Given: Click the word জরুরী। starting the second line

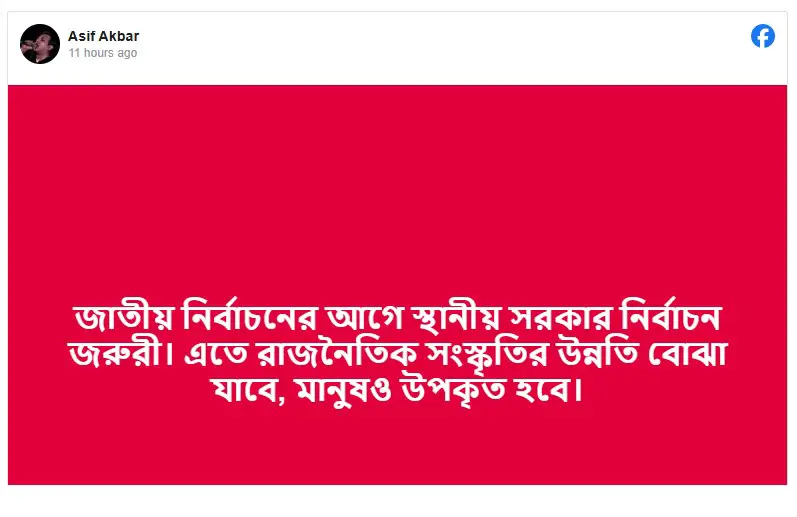Looking at the screenshot, I should tap(120, 354).
